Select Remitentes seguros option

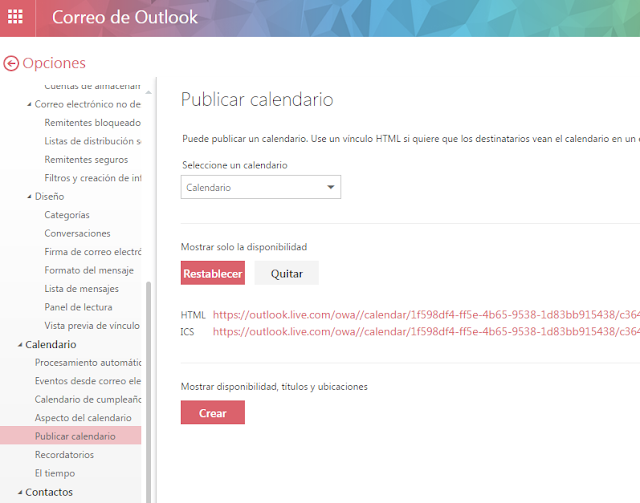coord(86,160)
